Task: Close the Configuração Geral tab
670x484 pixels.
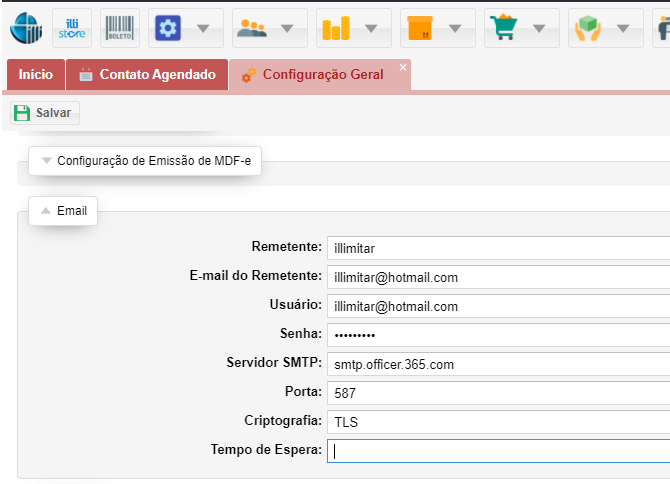Action: pyautogui.click(x=403, y=67)
